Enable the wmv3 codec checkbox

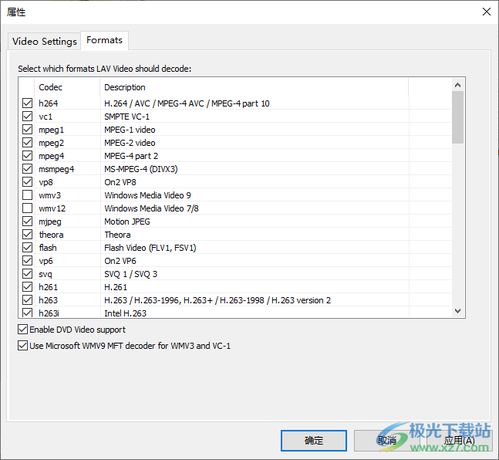tap(27, 195)
